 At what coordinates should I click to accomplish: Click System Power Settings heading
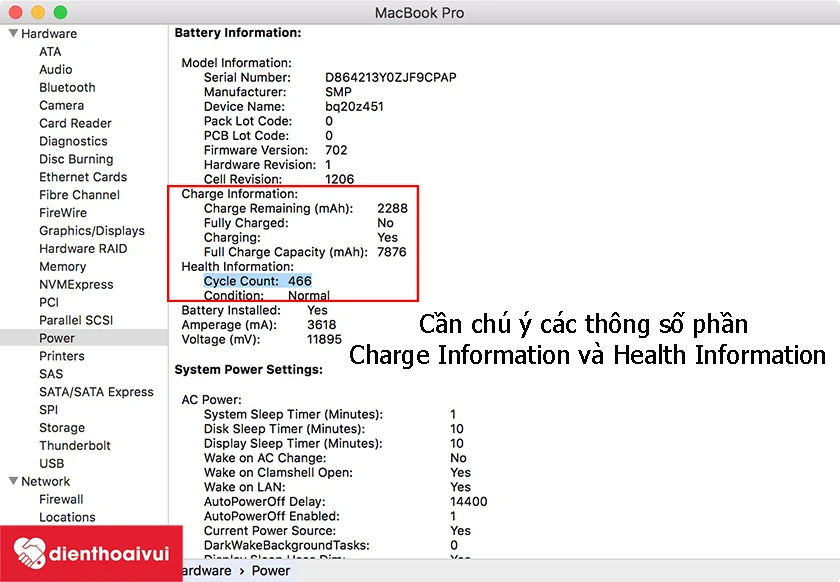(249, 370)
